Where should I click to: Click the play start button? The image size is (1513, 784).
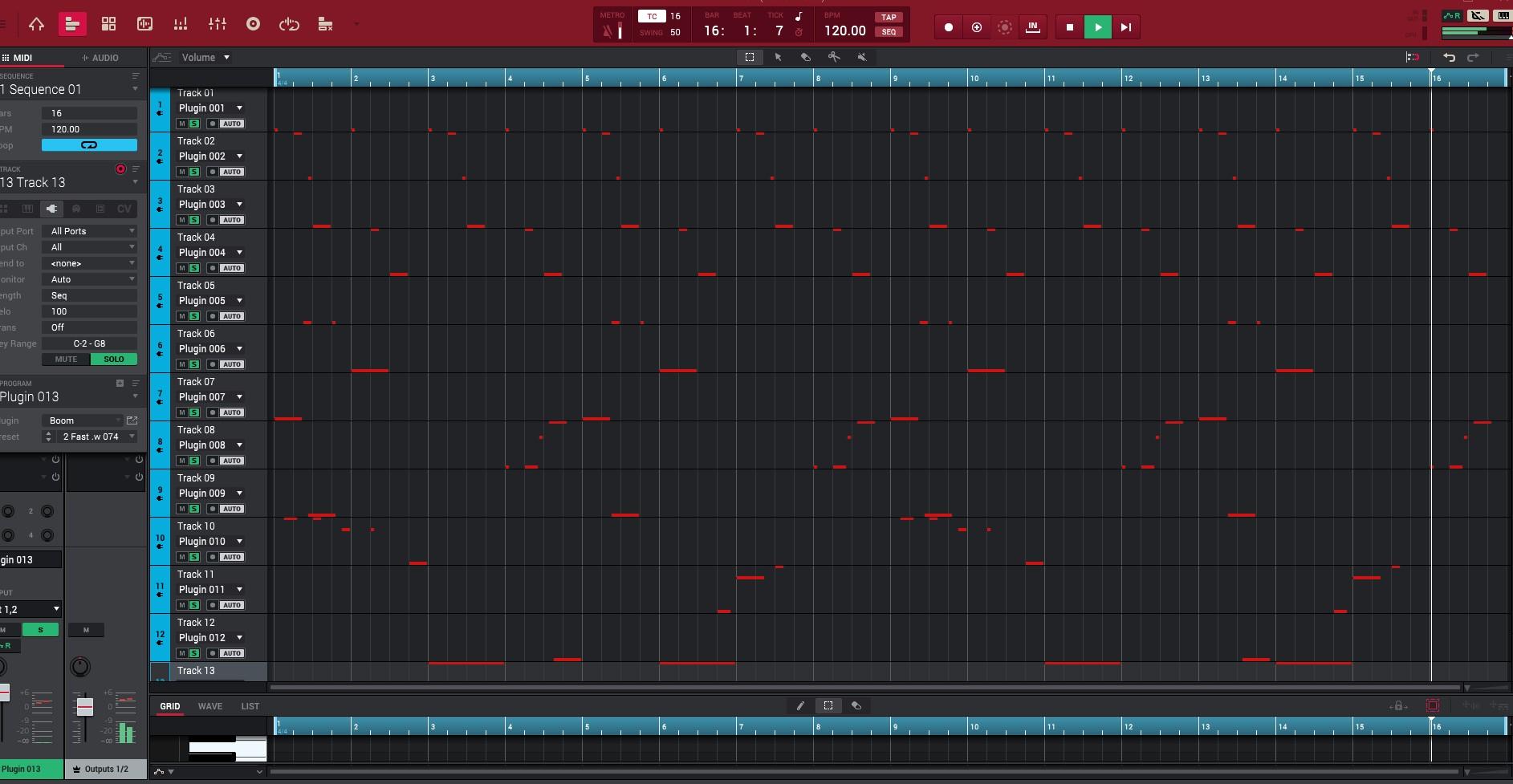pos(1125,27)
